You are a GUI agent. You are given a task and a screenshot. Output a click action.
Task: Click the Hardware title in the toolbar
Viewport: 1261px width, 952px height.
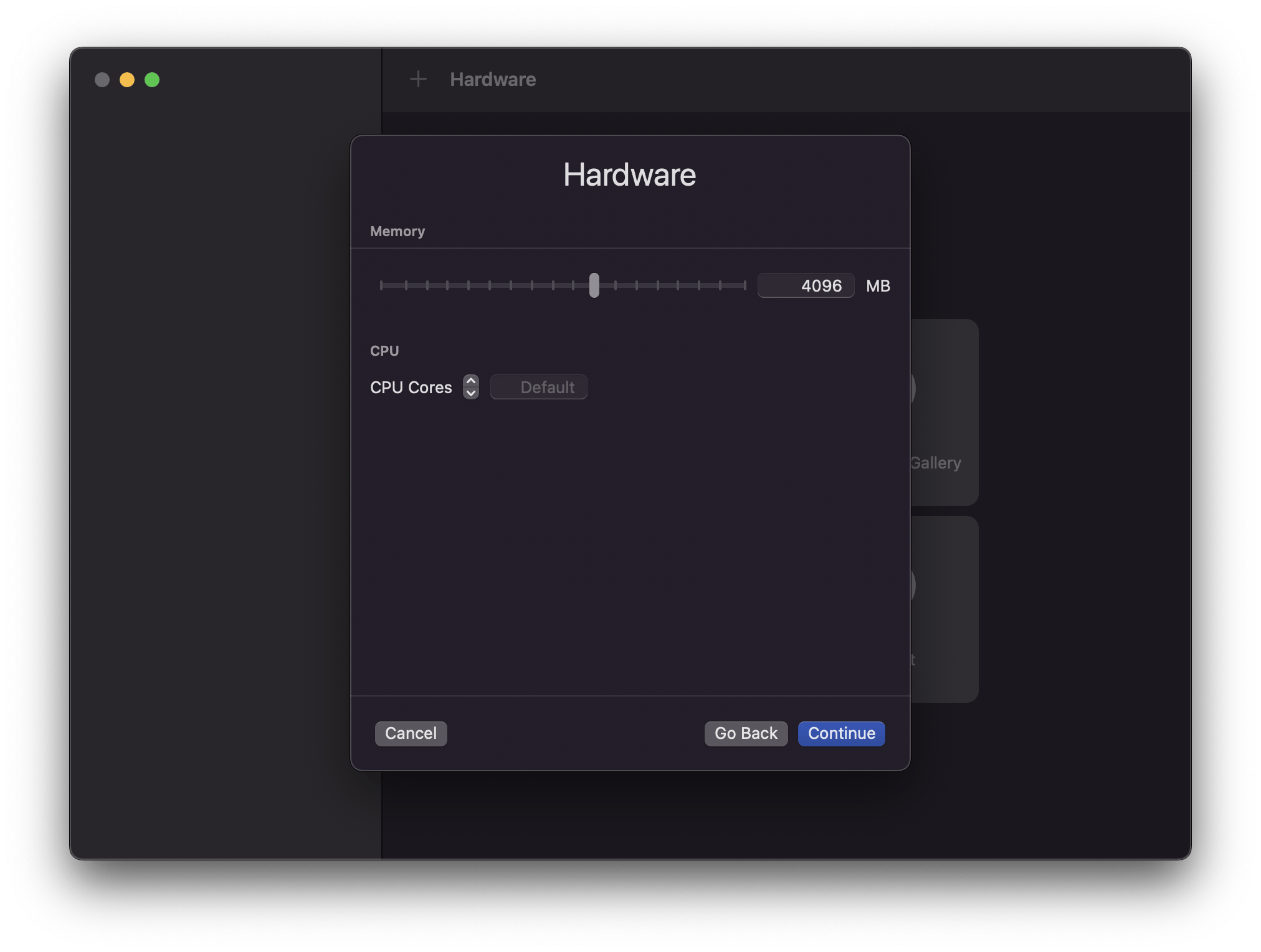[x=493, y=79]
